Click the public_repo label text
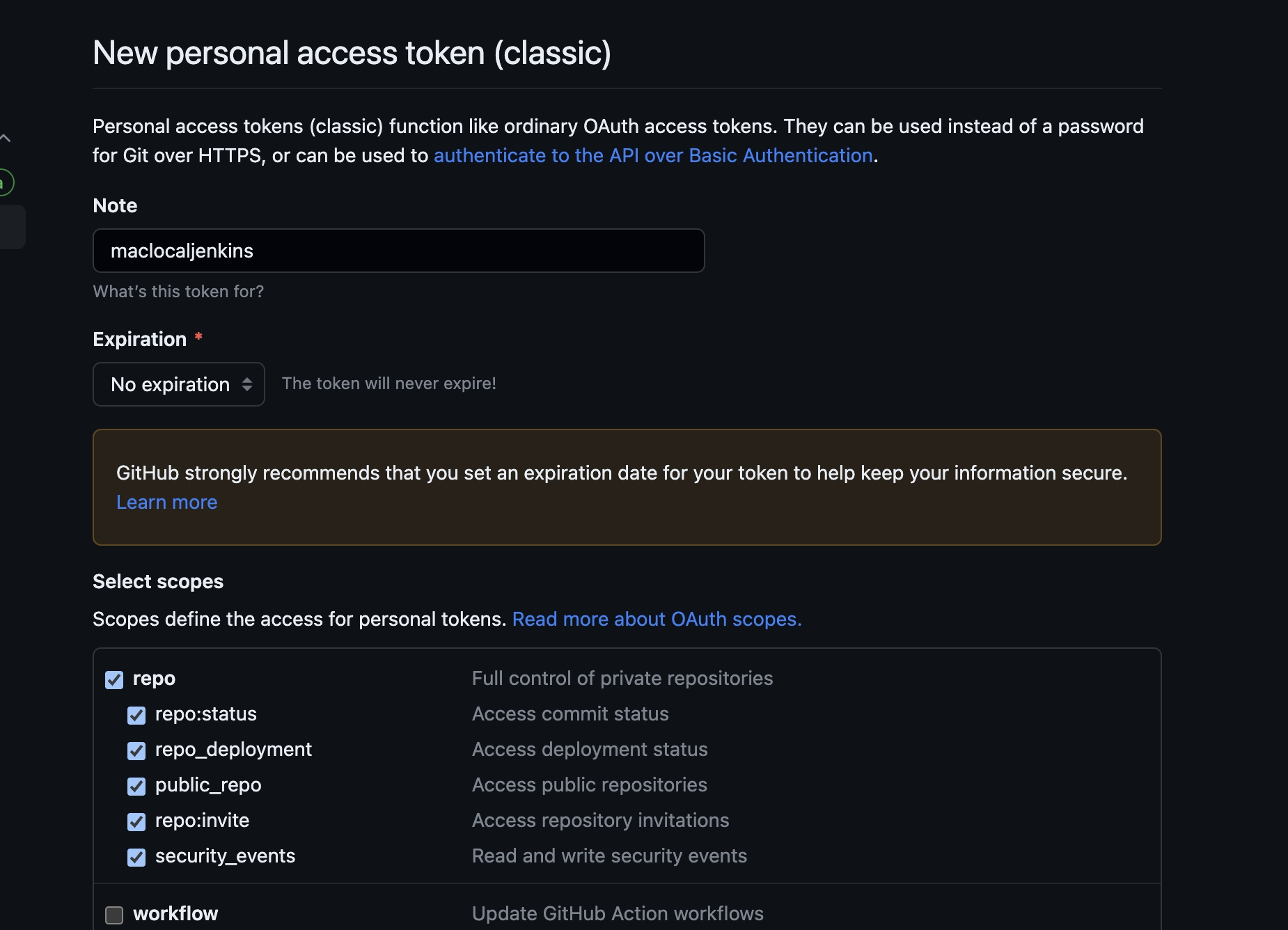This screenshot has height=930, width=1288. point(208,785)
